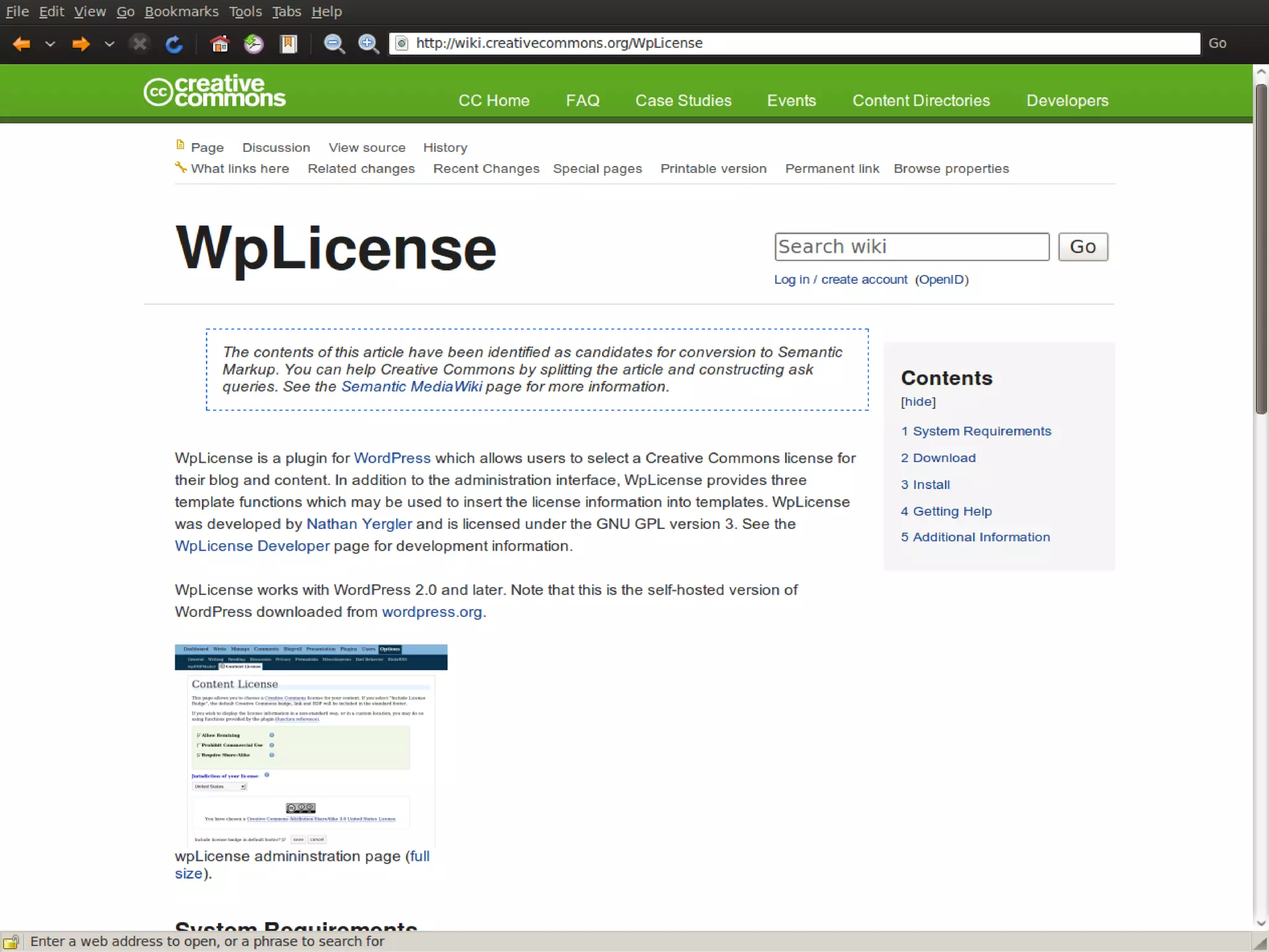This screenshot has width=1269, height=952.
Task: Open the History clock icon
Action: coord(253,43)
